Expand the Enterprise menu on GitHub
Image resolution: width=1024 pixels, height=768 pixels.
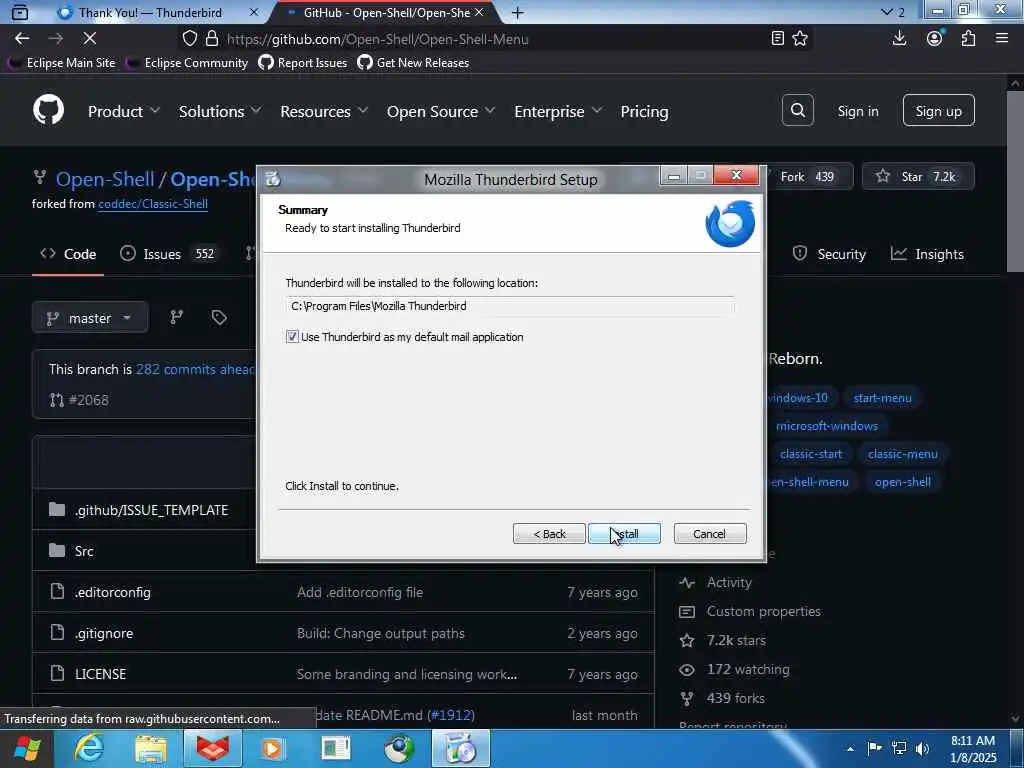coord(558,112)
